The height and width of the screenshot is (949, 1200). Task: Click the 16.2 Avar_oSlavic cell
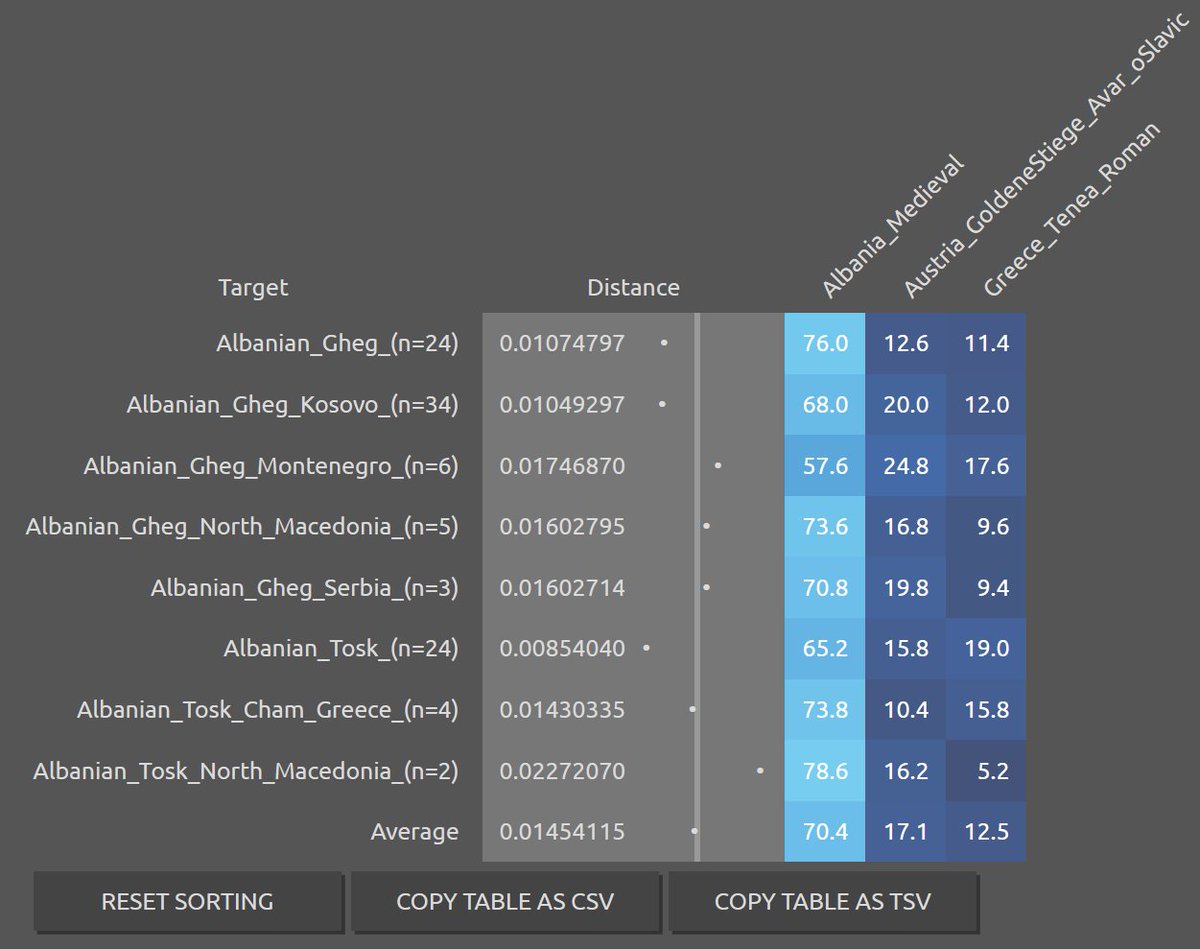906,771
